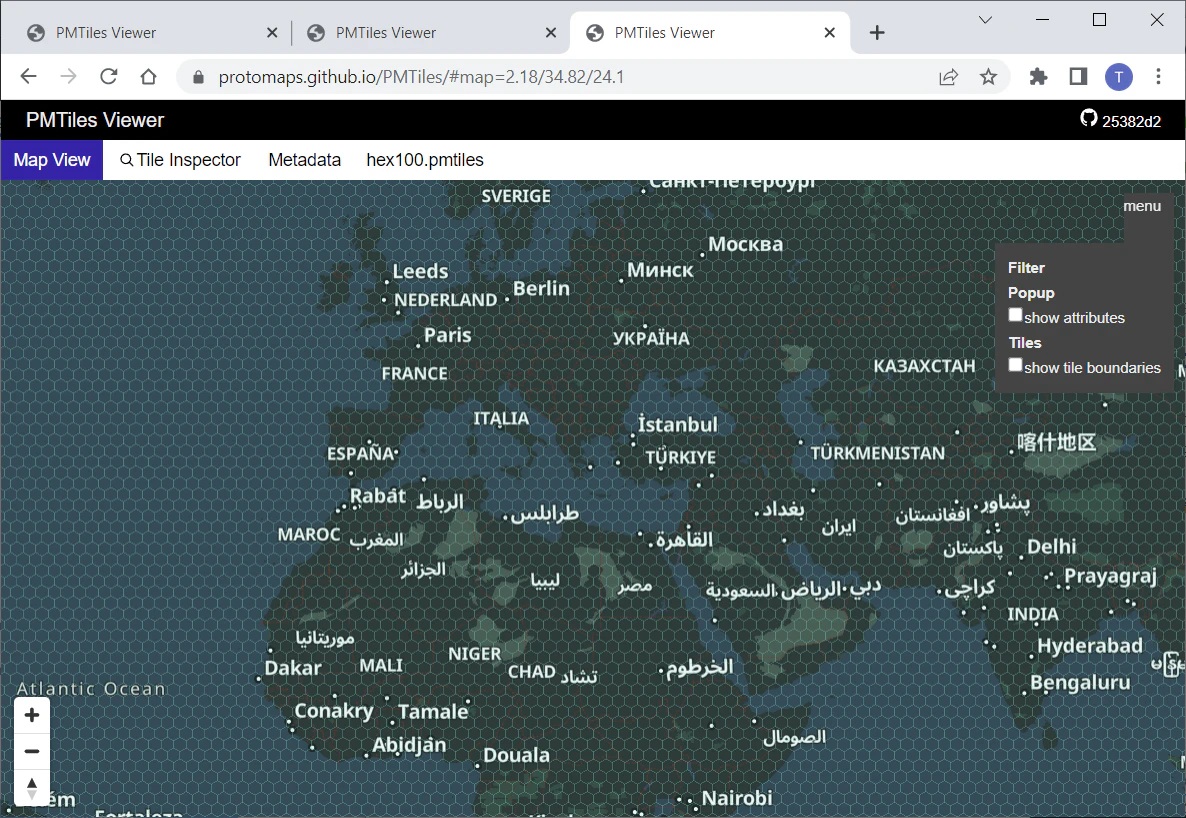Image resolution: width=1186 pixels, height=818 pixels.
Task: Enable the show tile boundaries checkbox
Action: [1015, 365]
